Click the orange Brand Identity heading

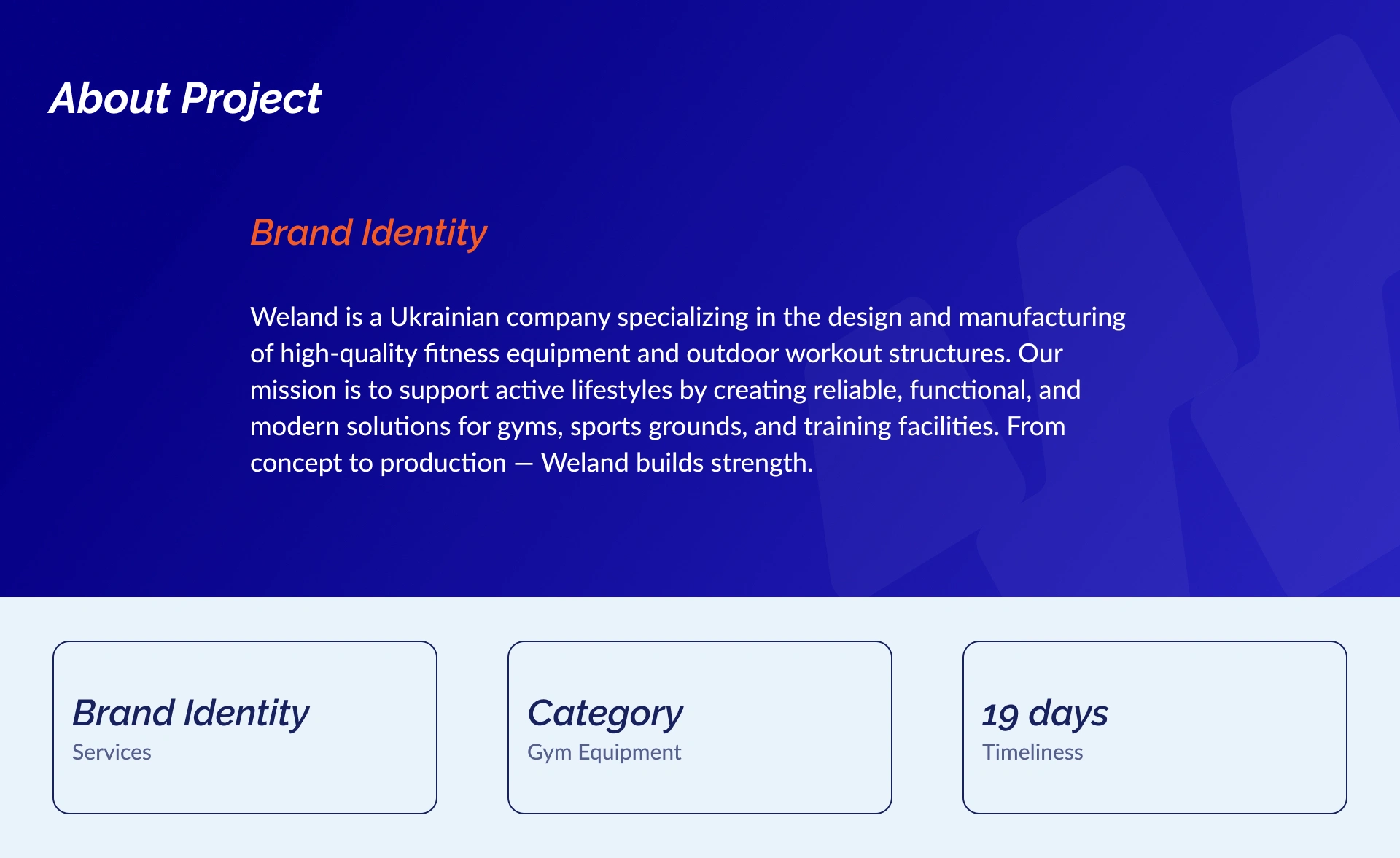click(x=368, y=233)
